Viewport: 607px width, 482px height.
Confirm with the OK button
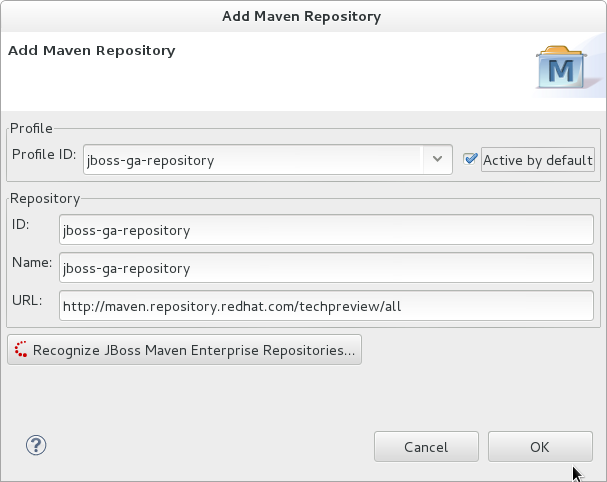[540, 447]
